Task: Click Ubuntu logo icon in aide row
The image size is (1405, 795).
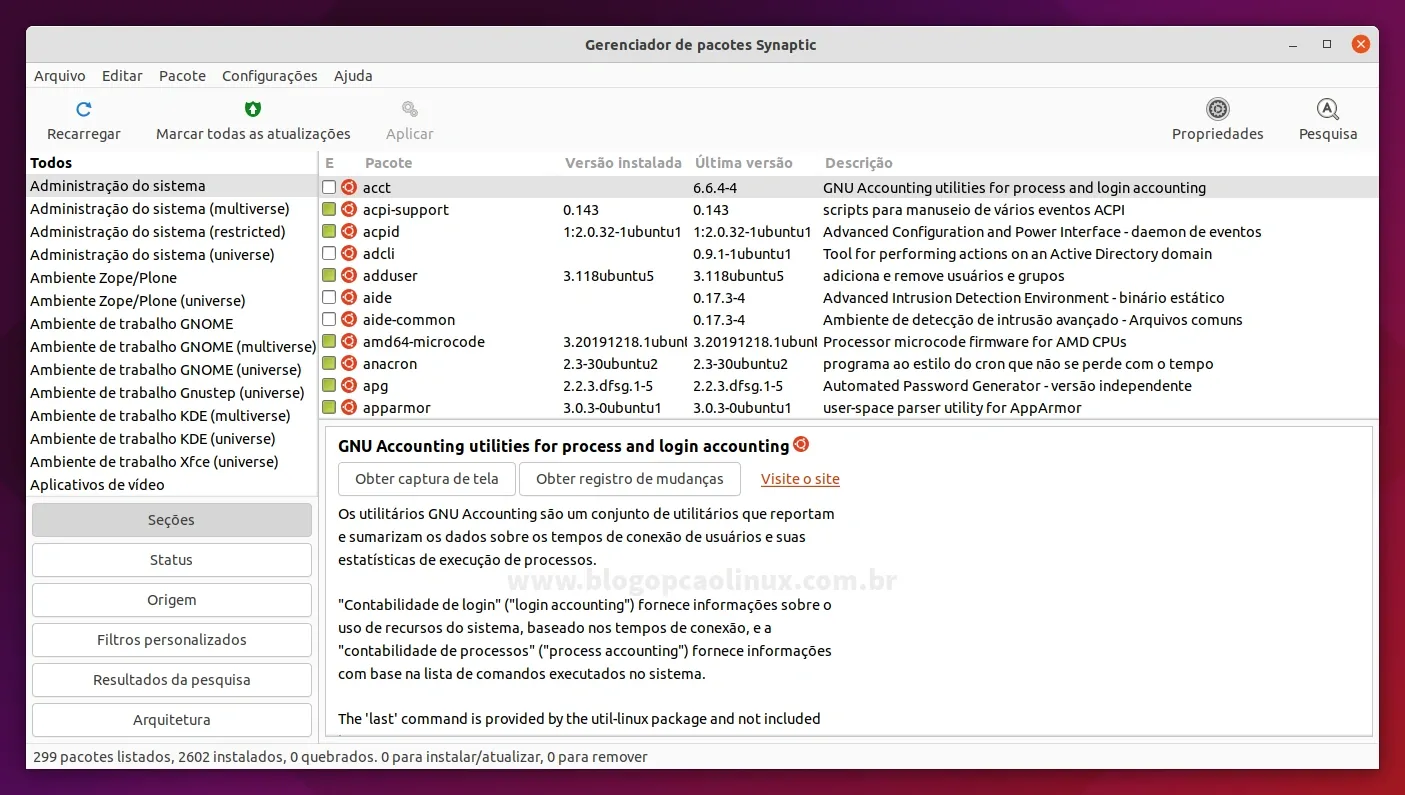Action: pos(349,297)
